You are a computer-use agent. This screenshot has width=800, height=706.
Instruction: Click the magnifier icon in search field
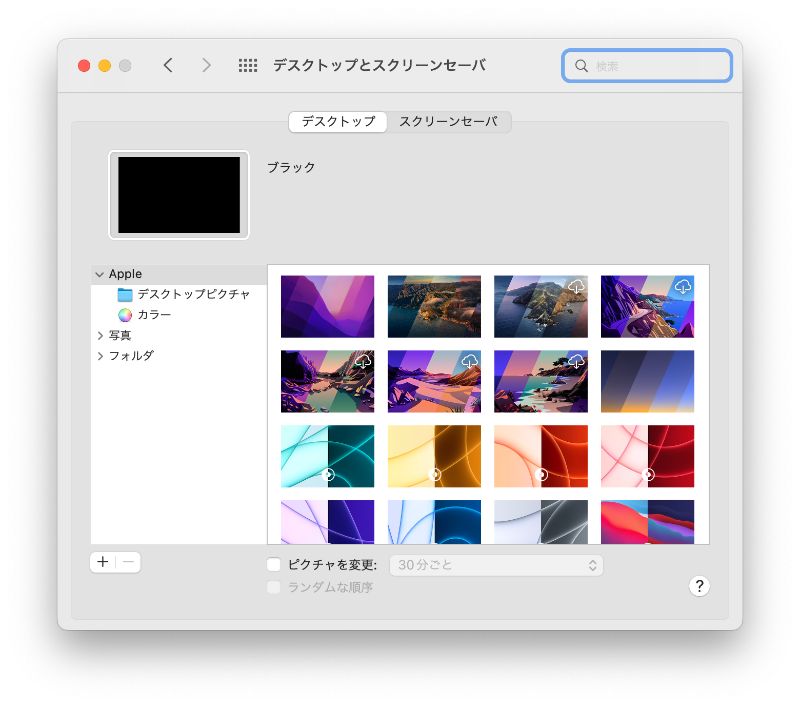tap(581, 66)
